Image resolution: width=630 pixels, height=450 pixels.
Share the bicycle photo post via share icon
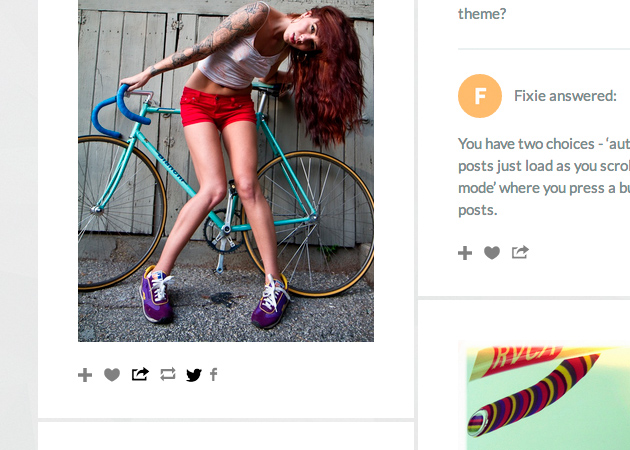click(140, 375)
